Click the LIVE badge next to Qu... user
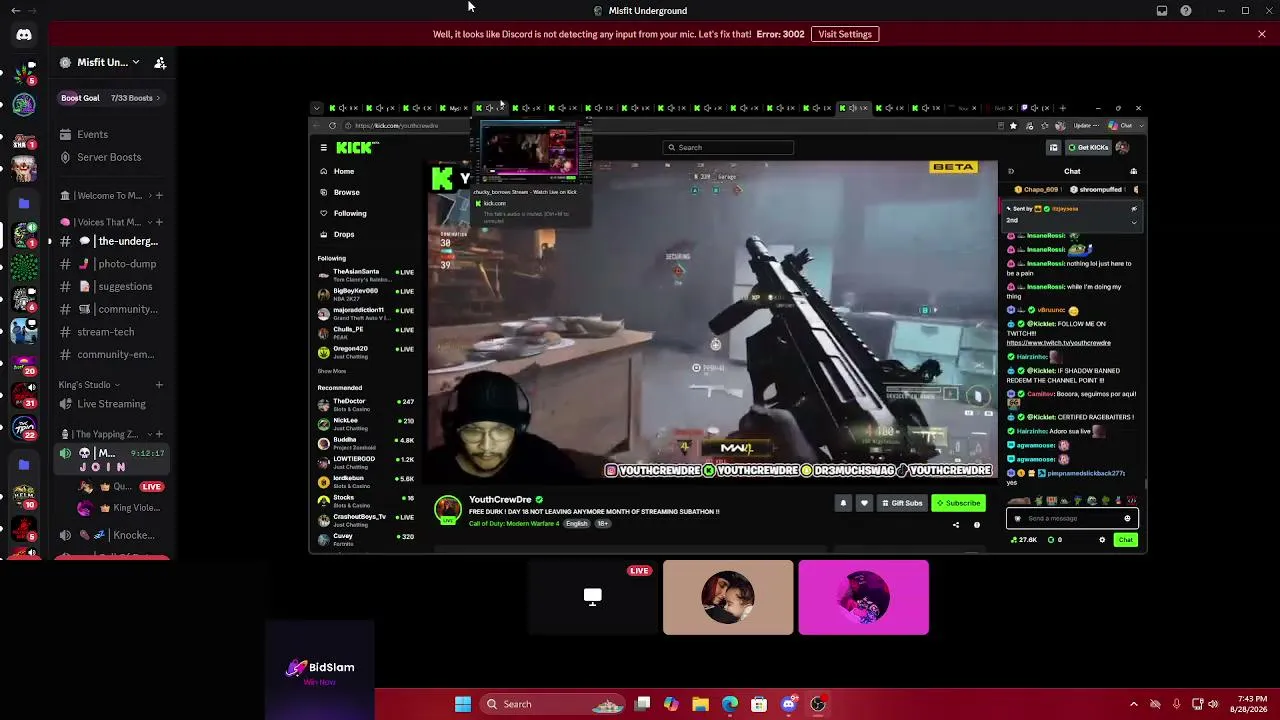The height and width of the screenshot is (720, 1280). point(151,487)
